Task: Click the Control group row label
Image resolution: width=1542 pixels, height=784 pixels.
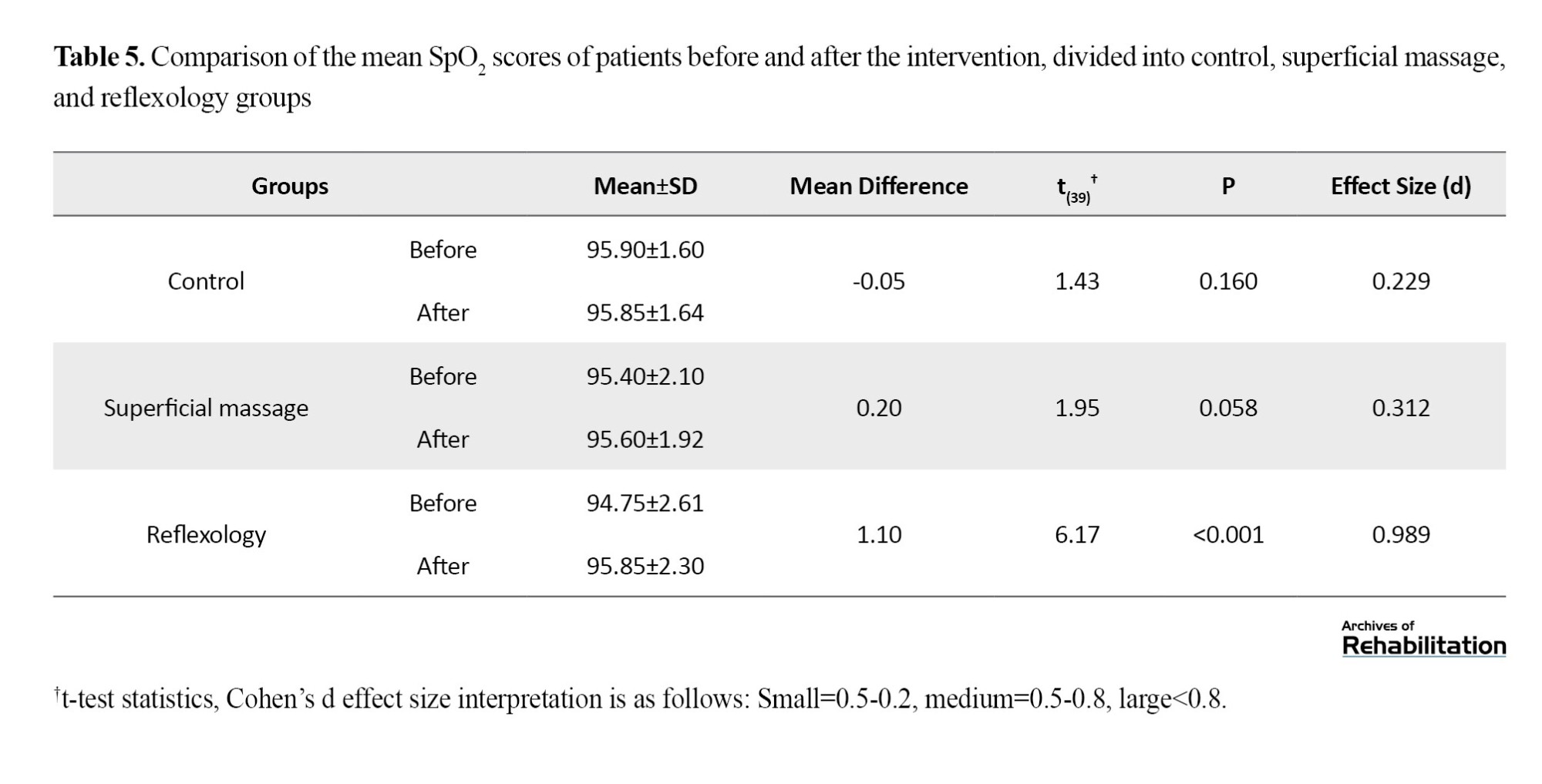Action: pos(206,281)
